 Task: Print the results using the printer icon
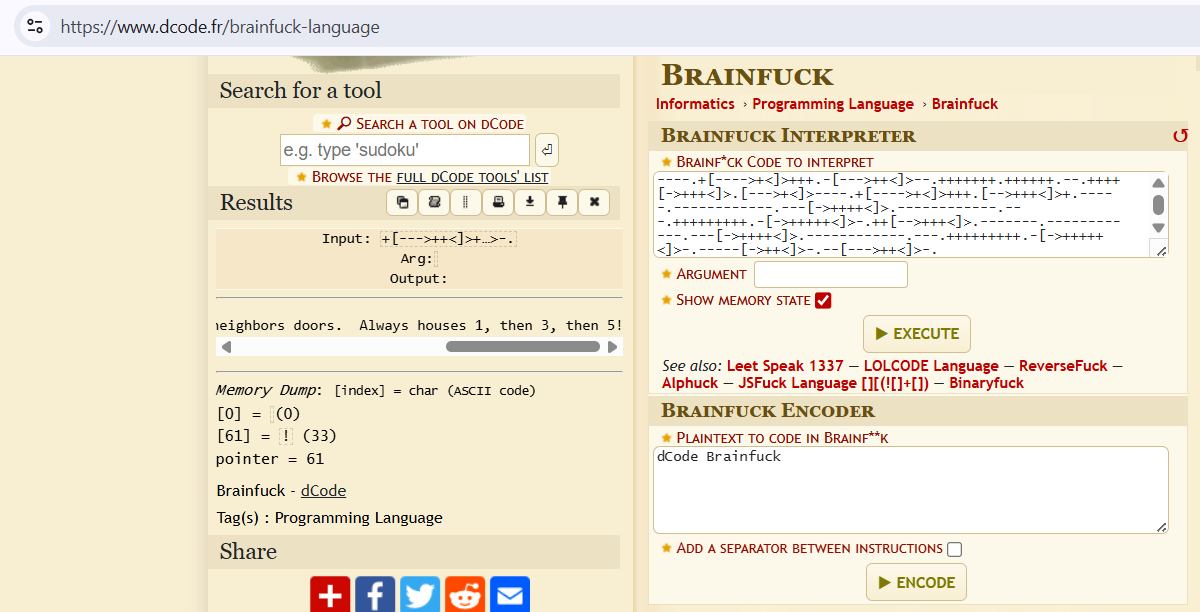pyautogui.click(x=498, y=202)
